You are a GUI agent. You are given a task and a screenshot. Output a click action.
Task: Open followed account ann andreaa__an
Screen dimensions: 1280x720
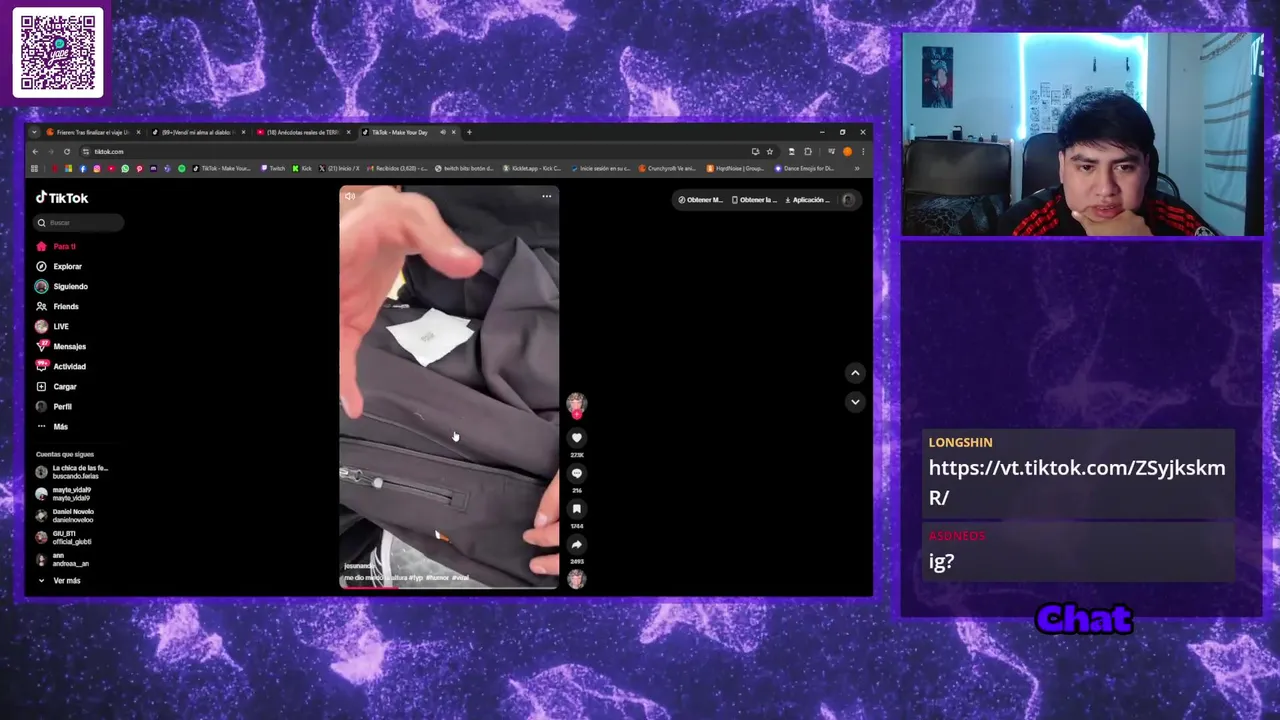tap(62, 560)
